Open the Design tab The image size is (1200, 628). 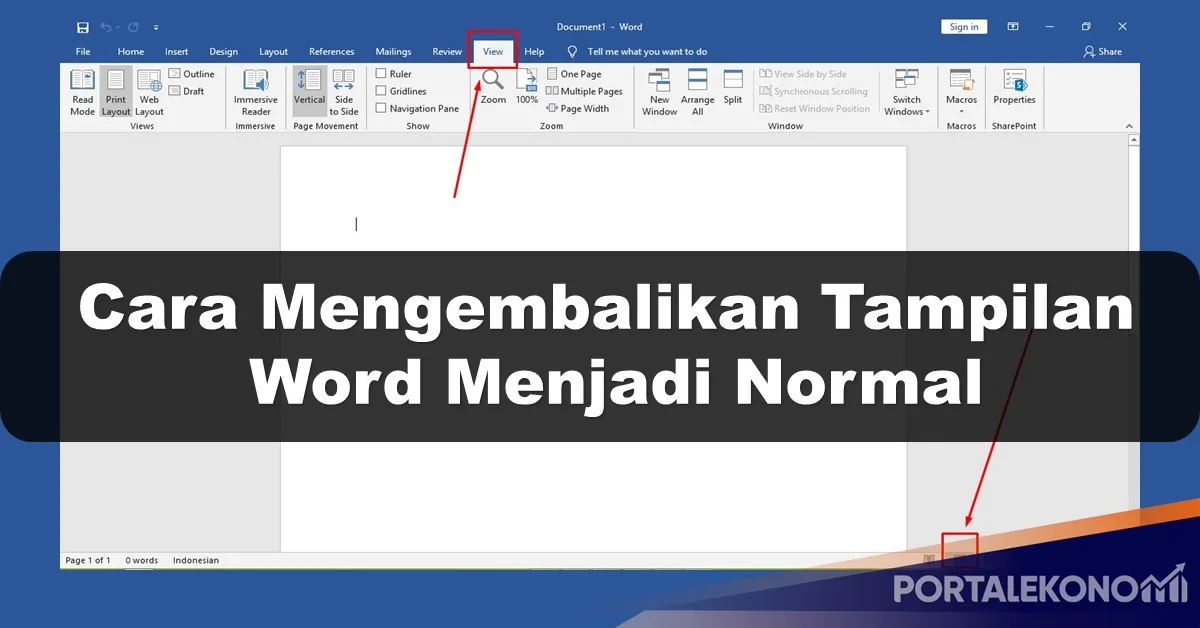224,52
